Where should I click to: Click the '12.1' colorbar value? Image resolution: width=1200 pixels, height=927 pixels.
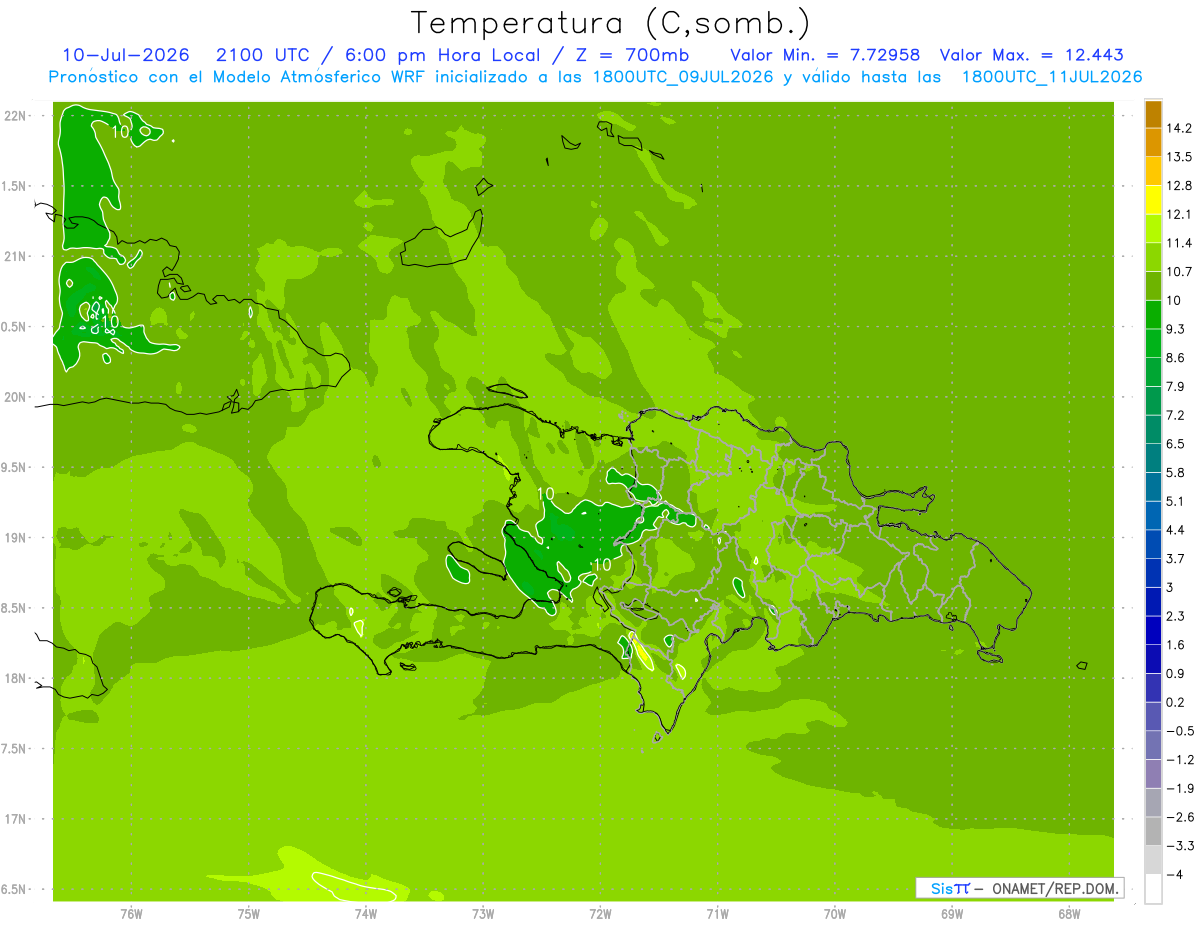[1179, 214]
